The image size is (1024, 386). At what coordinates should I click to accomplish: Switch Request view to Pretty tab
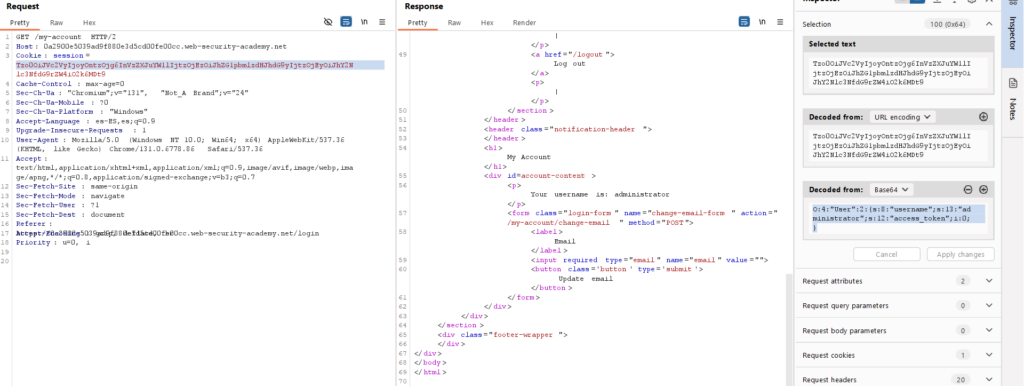click(x=20, y=23)
